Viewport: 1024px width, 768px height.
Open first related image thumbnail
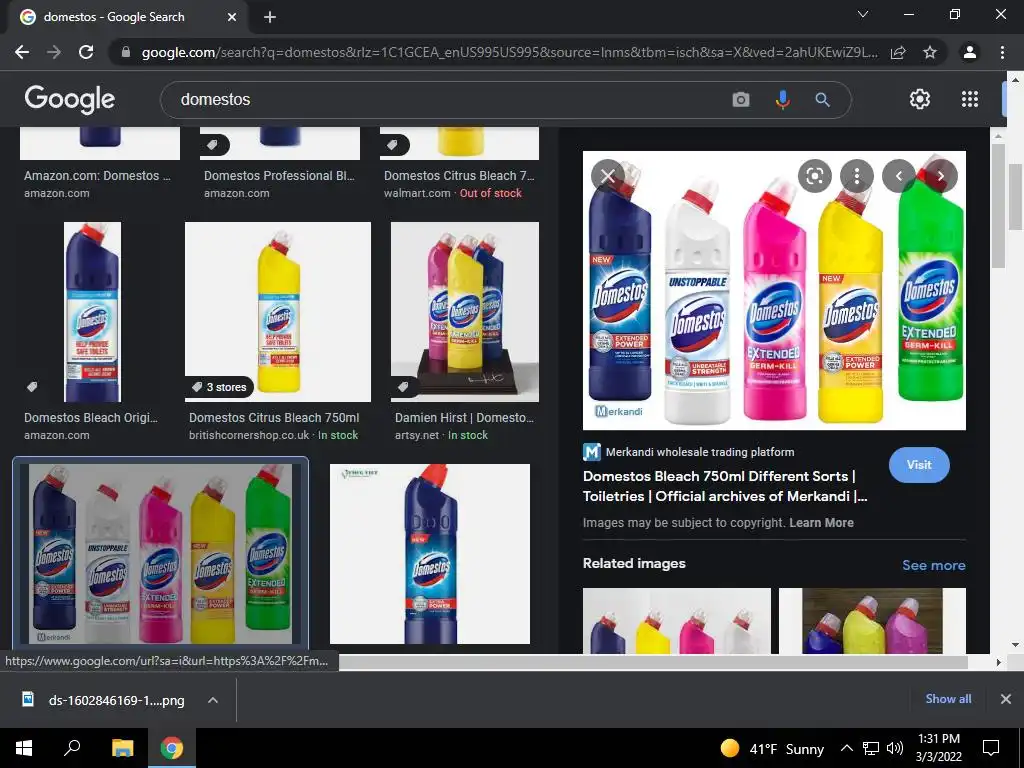coord(677,620)
